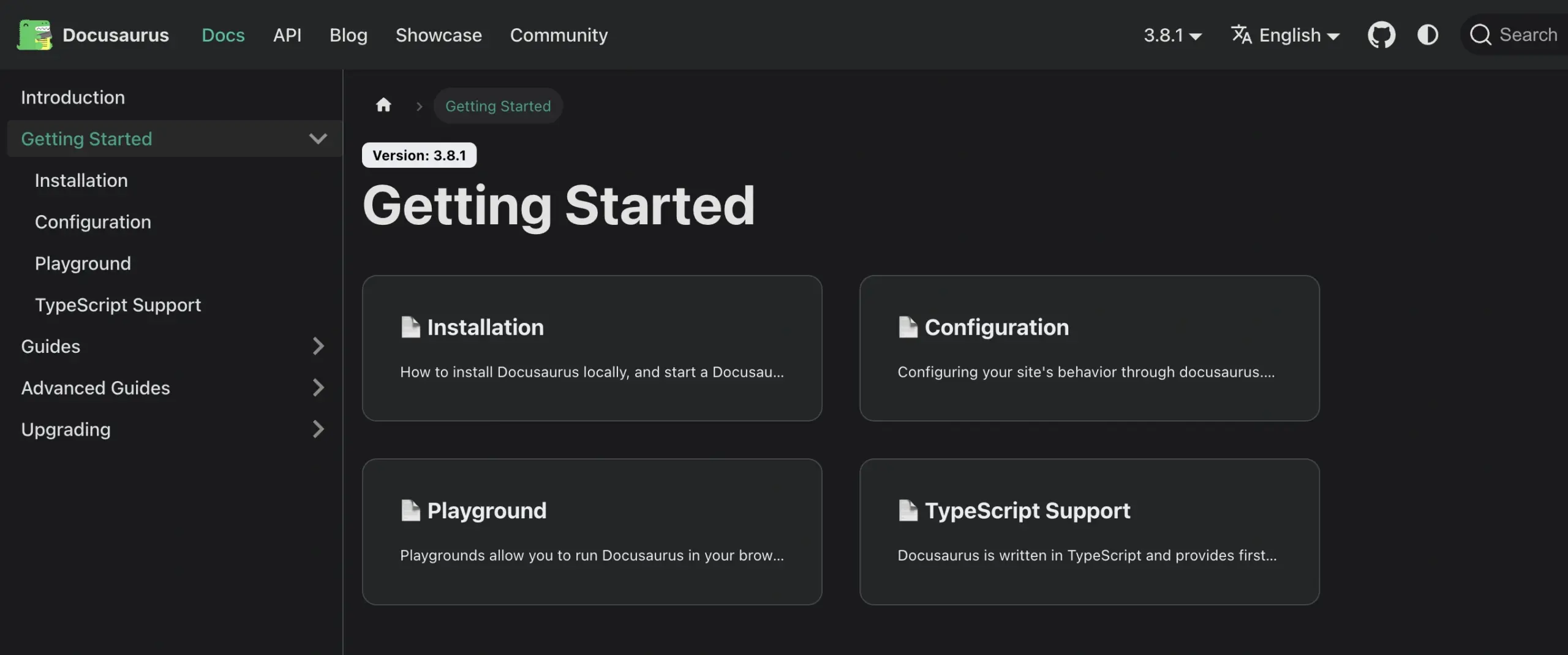Screen dimensions: 1568x655
Task: Select Upgrading sidebar label
Action: [66, 430]
